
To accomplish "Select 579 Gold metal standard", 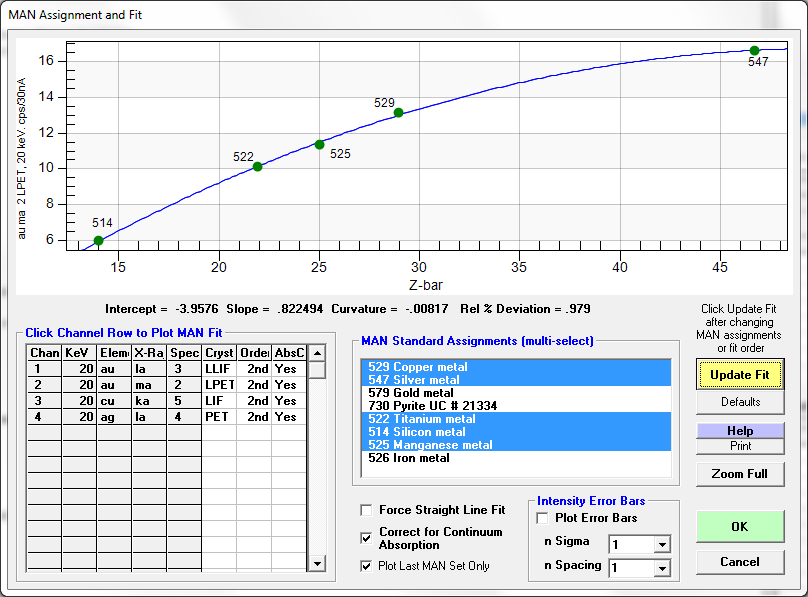I will (x=412, y=393).
